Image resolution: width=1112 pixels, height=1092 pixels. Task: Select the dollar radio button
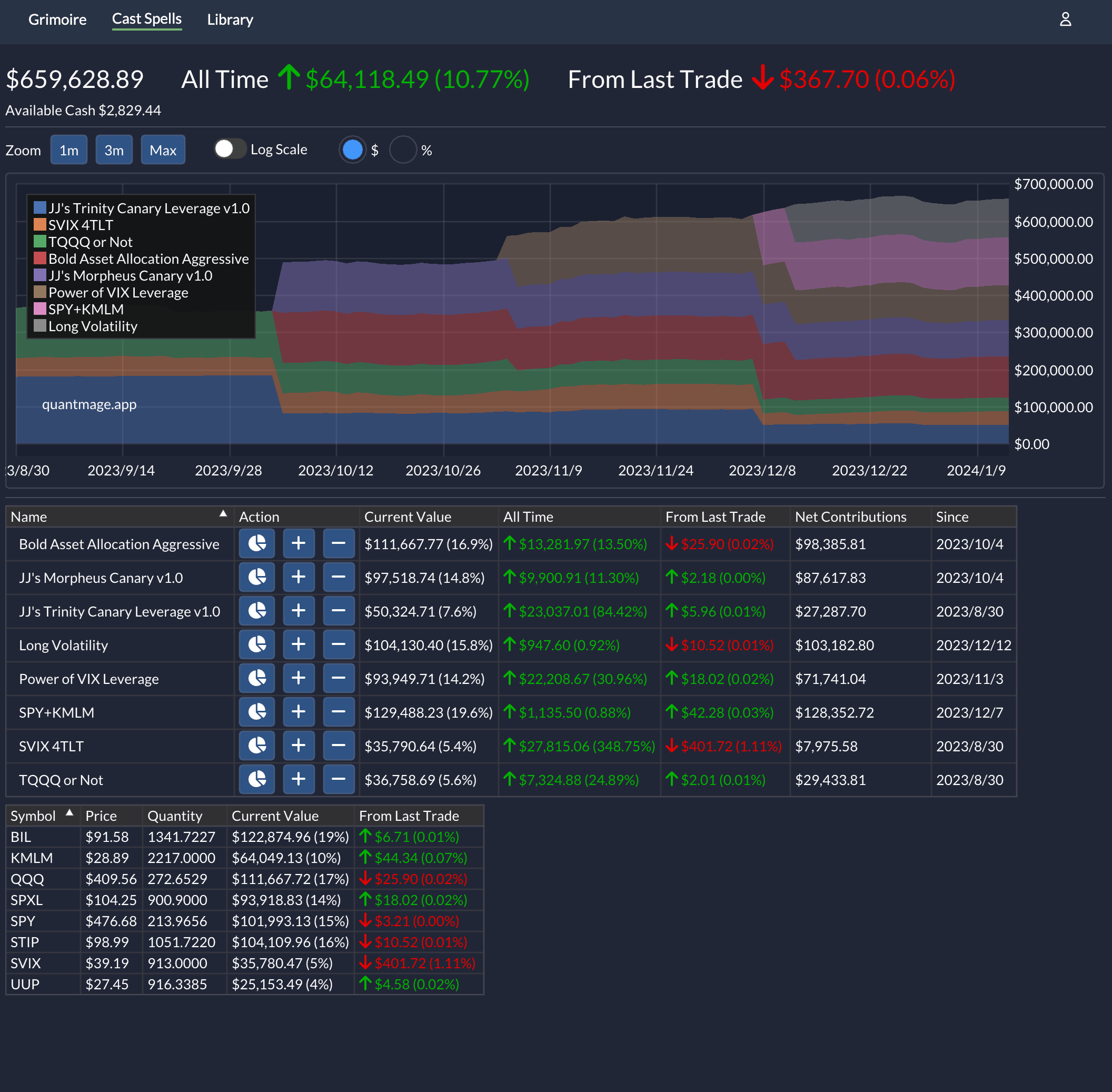point(352,150)
